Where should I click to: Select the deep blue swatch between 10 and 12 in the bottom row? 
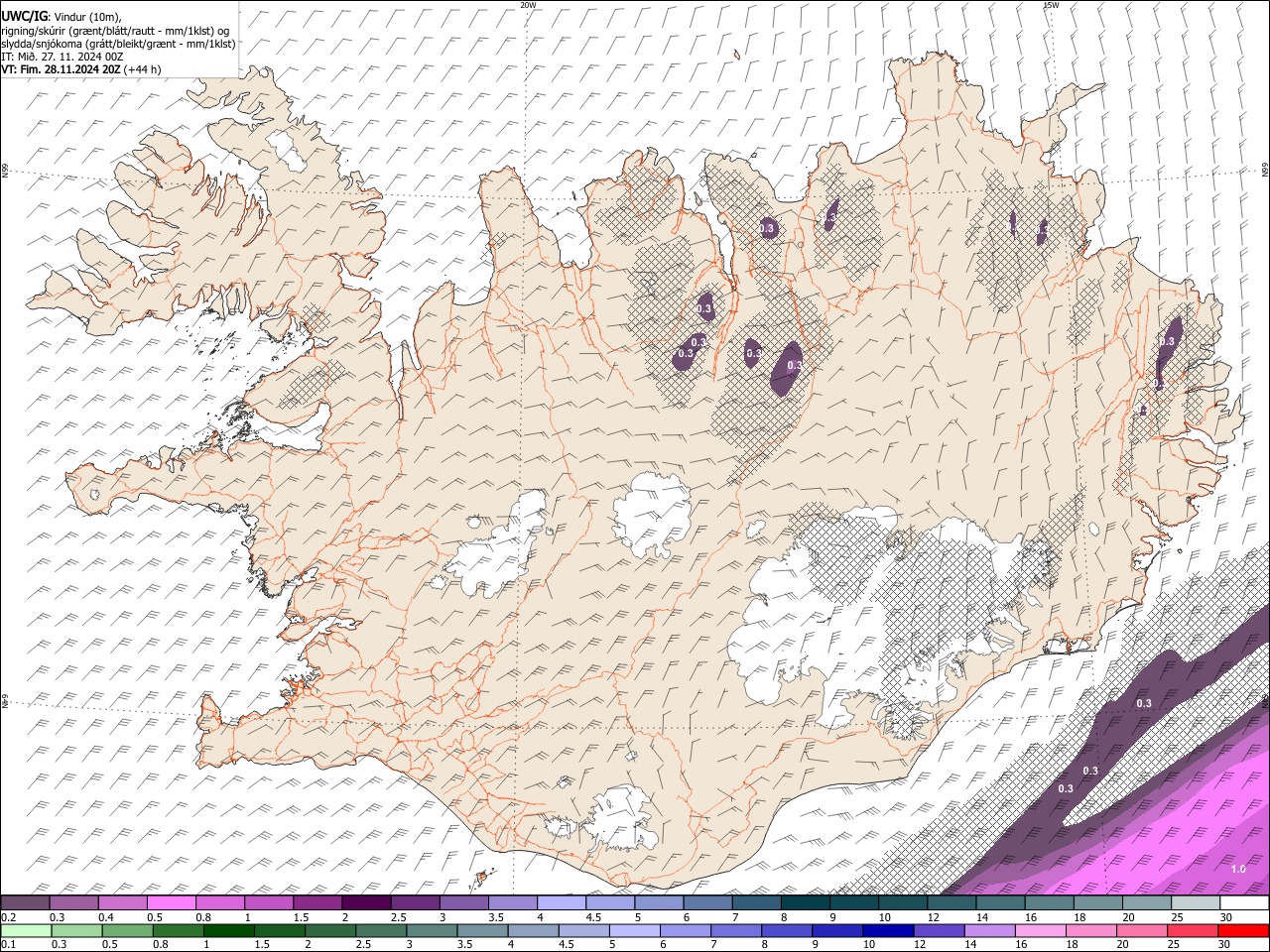[888, 930]
